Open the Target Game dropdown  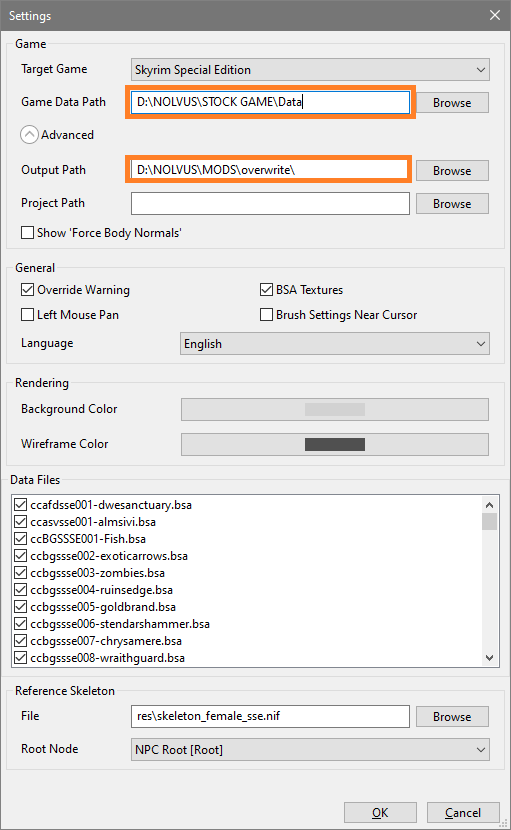coord(310,70)
